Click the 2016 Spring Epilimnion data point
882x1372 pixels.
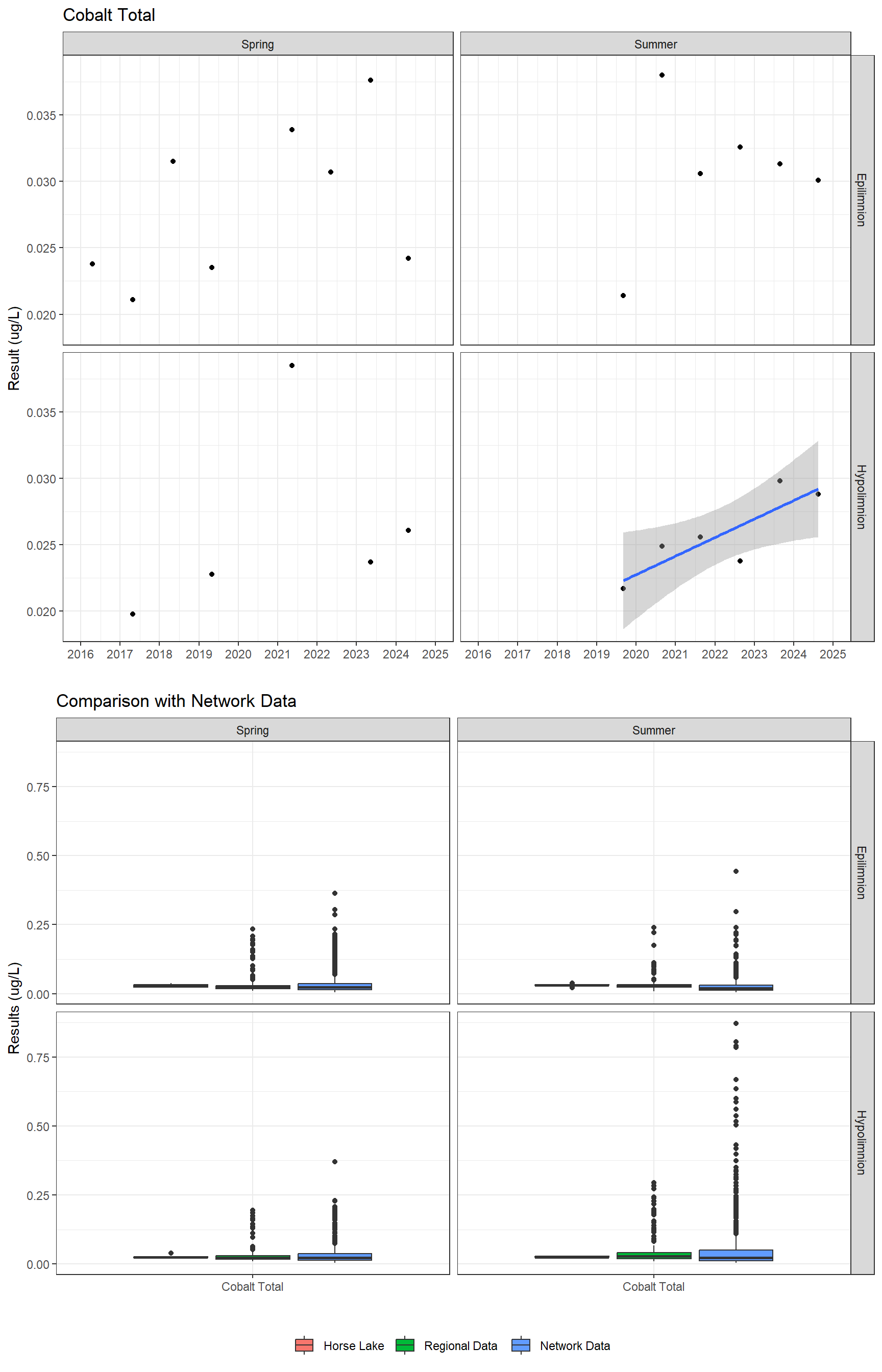[92, 264]
